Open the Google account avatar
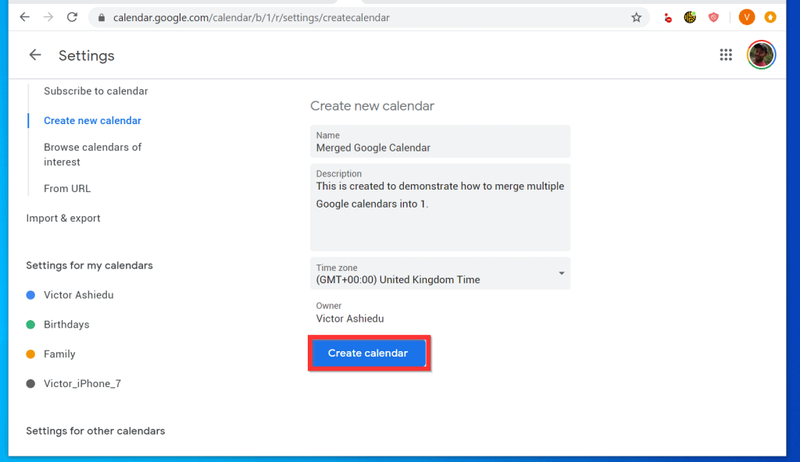Screen dimensions: 800x462 point(761,55)
